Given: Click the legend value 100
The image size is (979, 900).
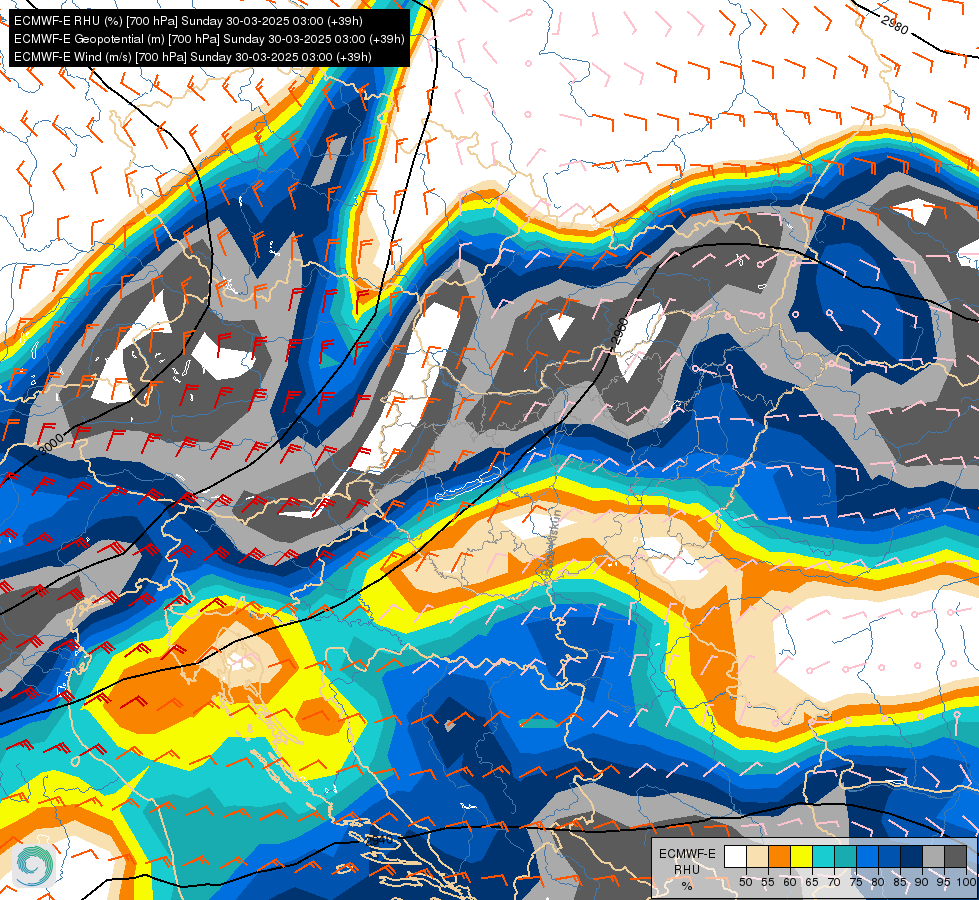Looking at the screenshot, I should [966, 882].
